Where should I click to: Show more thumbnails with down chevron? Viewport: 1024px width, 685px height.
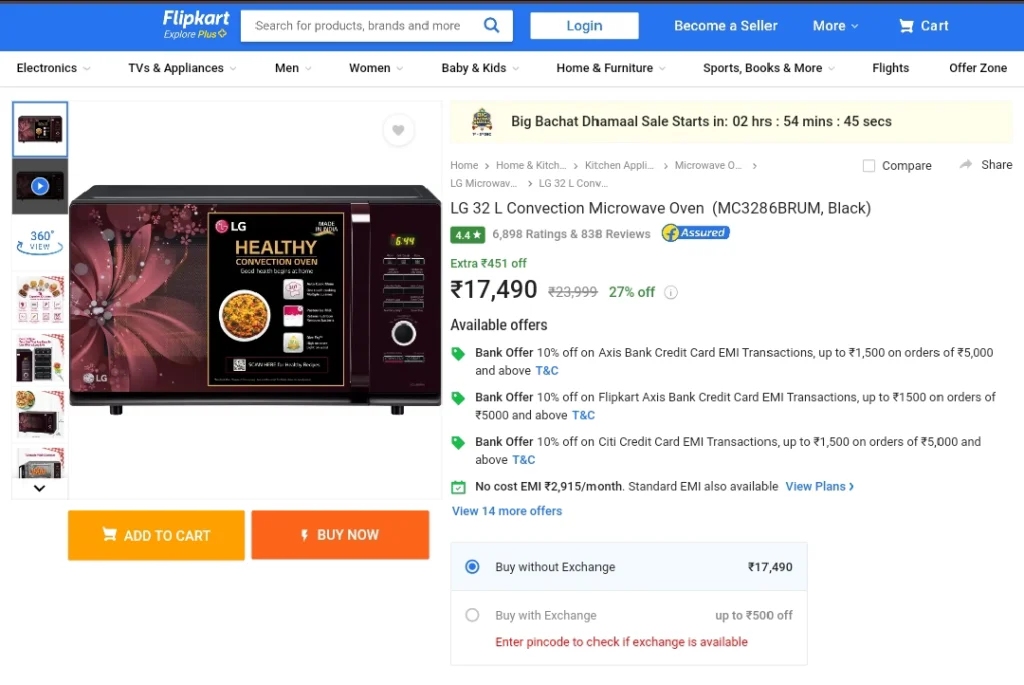coord(39,488)
